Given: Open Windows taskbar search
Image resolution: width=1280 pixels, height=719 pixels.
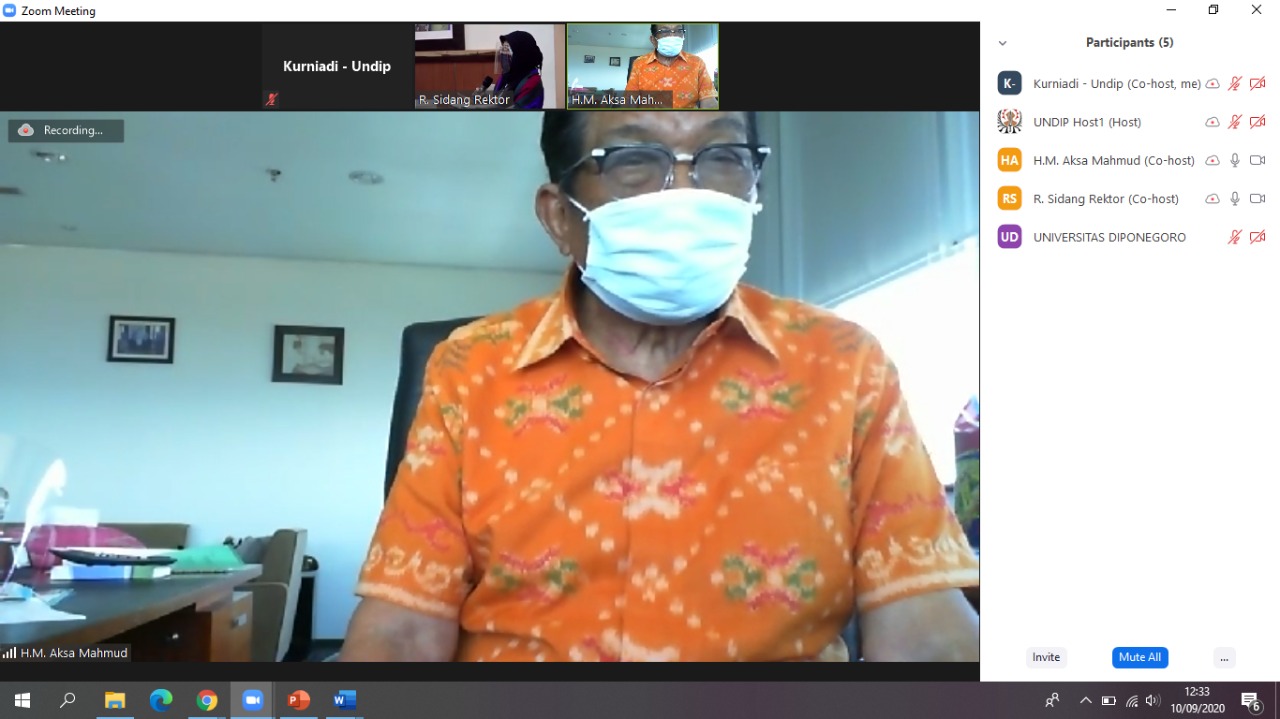Looking at the screenshot, I should pyautogui.click(x=68, y=700).
